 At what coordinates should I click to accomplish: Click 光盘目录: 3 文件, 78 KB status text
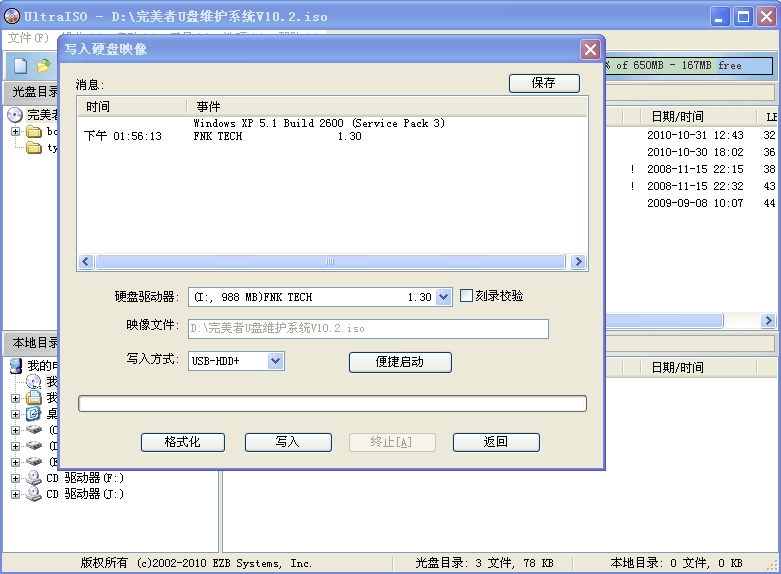[484, 563]
